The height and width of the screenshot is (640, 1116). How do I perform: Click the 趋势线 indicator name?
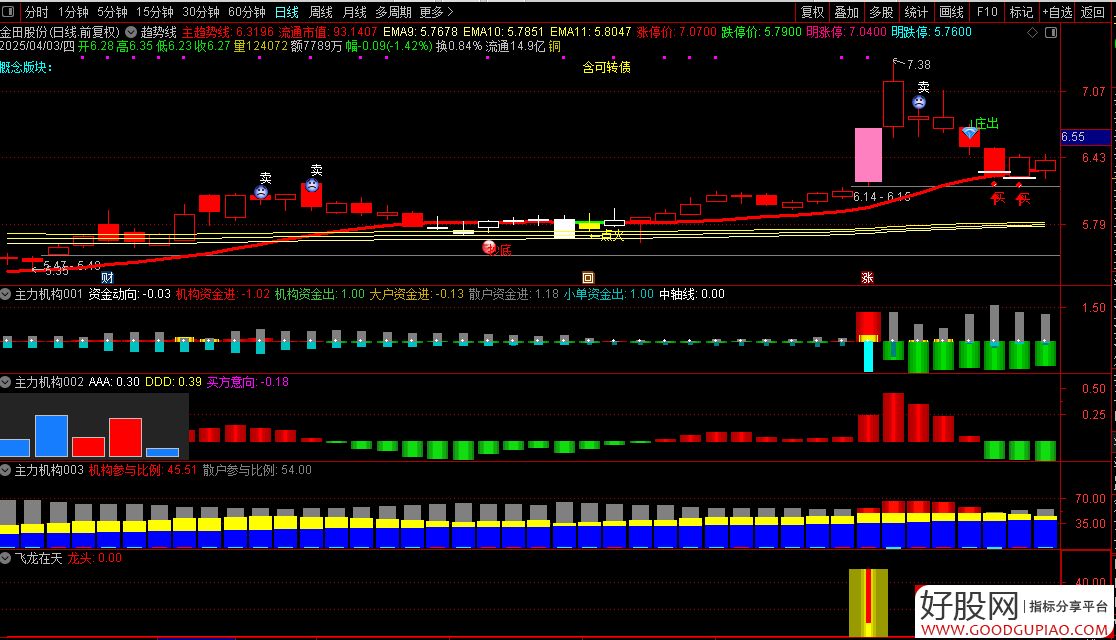click(x=158, y=32)
